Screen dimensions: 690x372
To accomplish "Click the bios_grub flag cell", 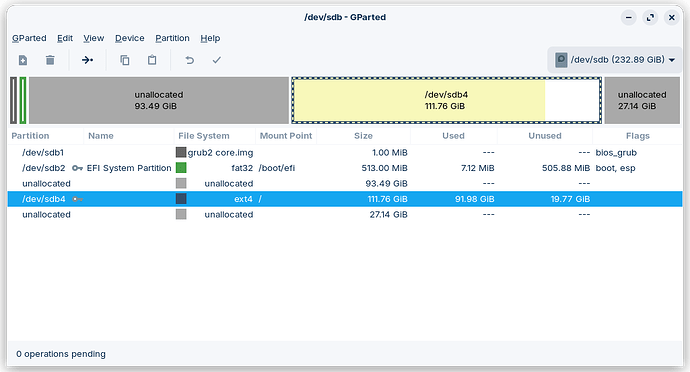I will [616, 153].
